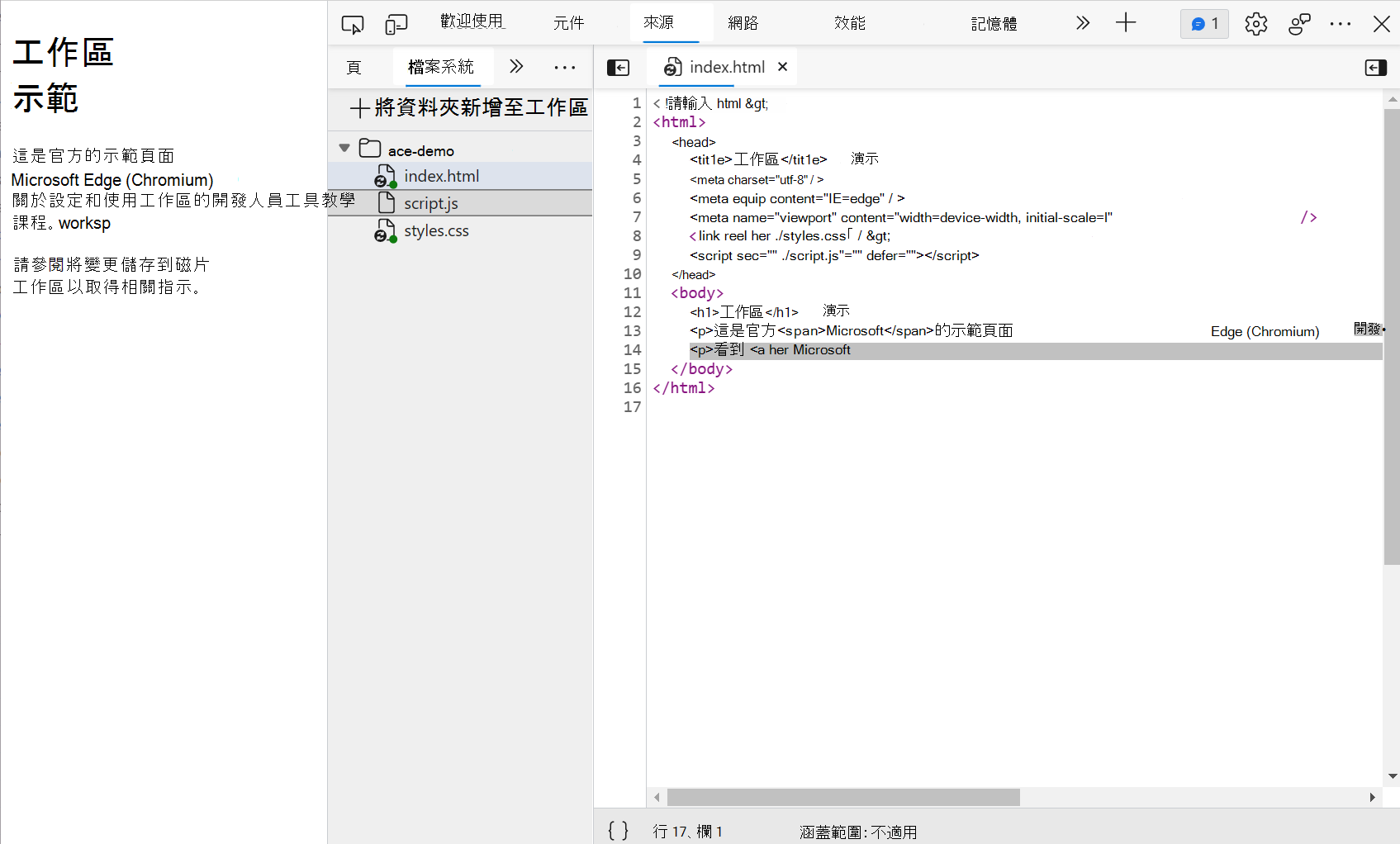Close DevTools with the X icon
This screenshot has height=844, width=1400.
coord(1382,24)
